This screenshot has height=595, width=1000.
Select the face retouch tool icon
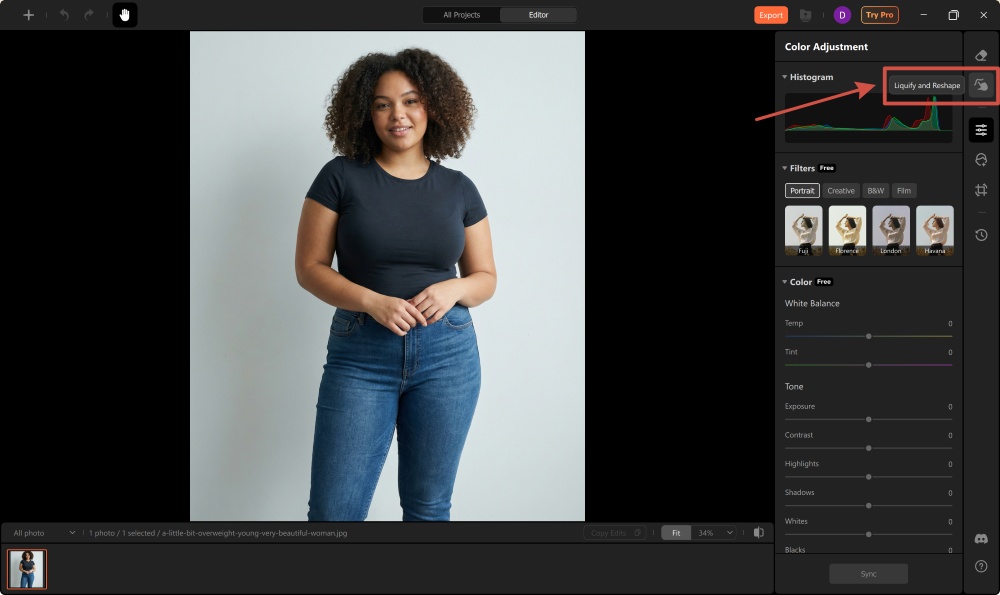click(981, 162)
